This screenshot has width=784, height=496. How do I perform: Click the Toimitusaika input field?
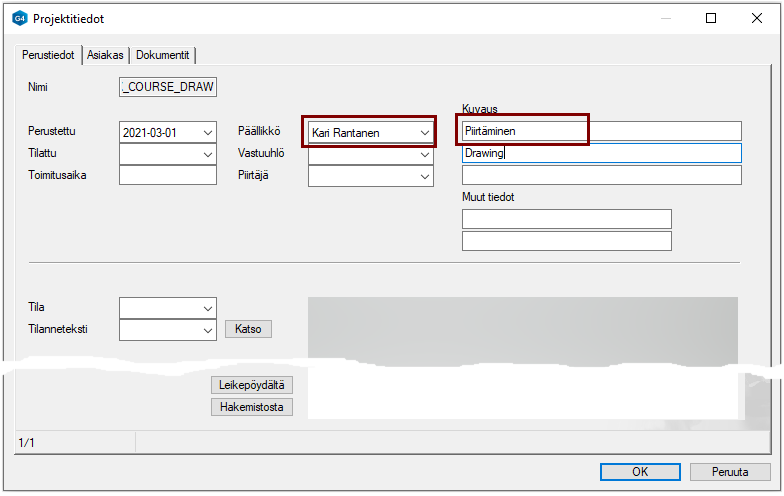click(x=167, y=176)
